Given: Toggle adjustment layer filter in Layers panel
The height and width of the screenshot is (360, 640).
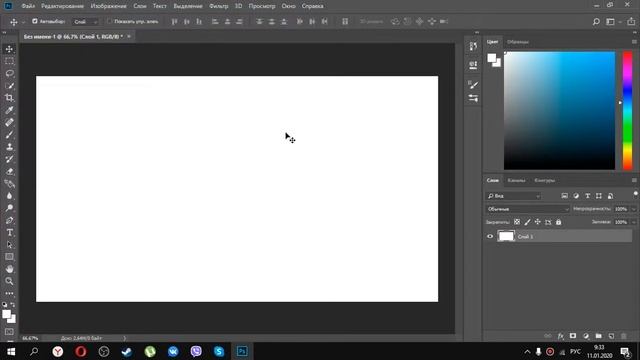Looking at the screenshot, I should [x=576, y=196].
